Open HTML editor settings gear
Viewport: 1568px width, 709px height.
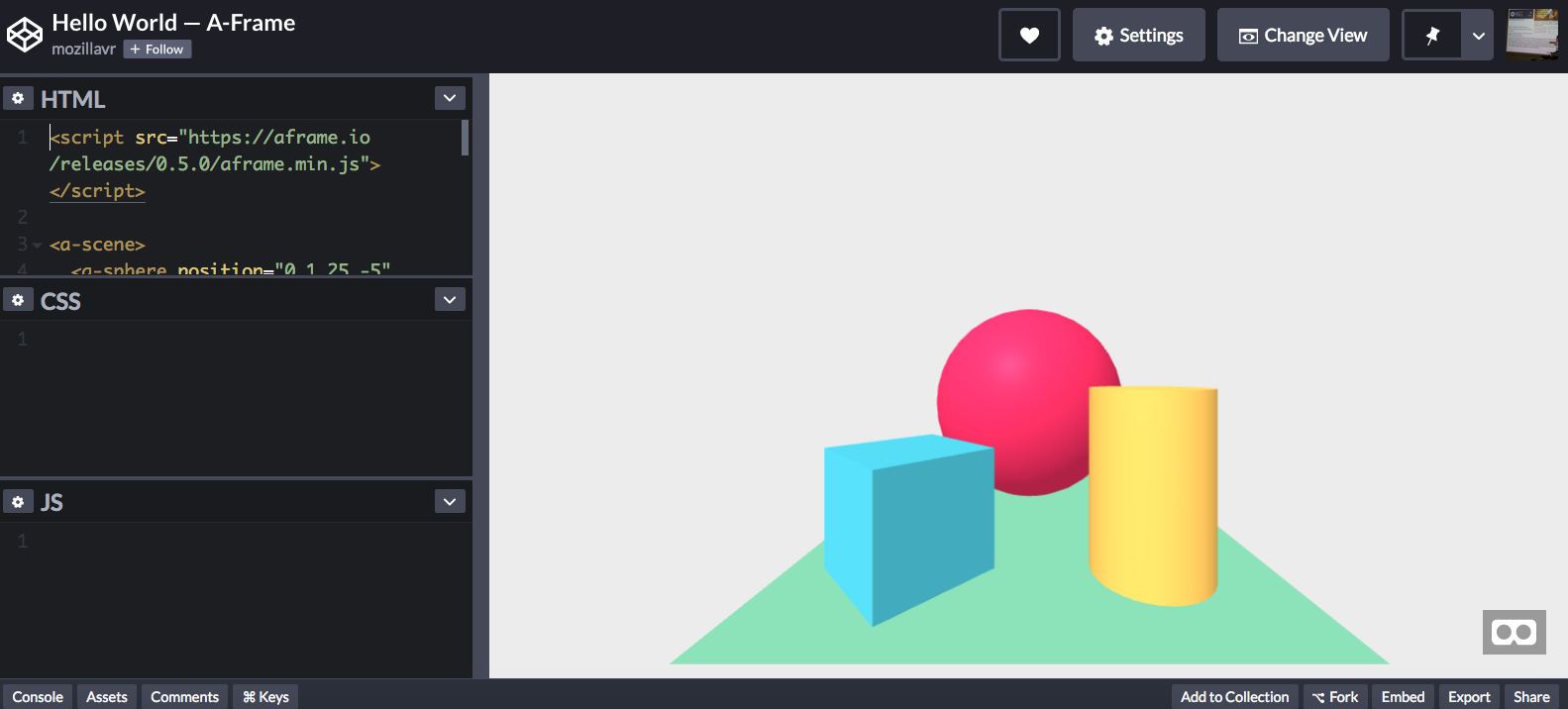tap(18, 98)
